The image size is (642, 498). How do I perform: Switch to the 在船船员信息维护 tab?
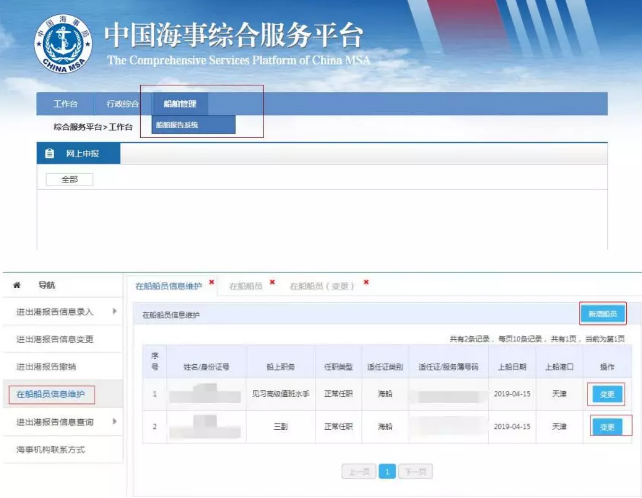[x=169, y=286]
